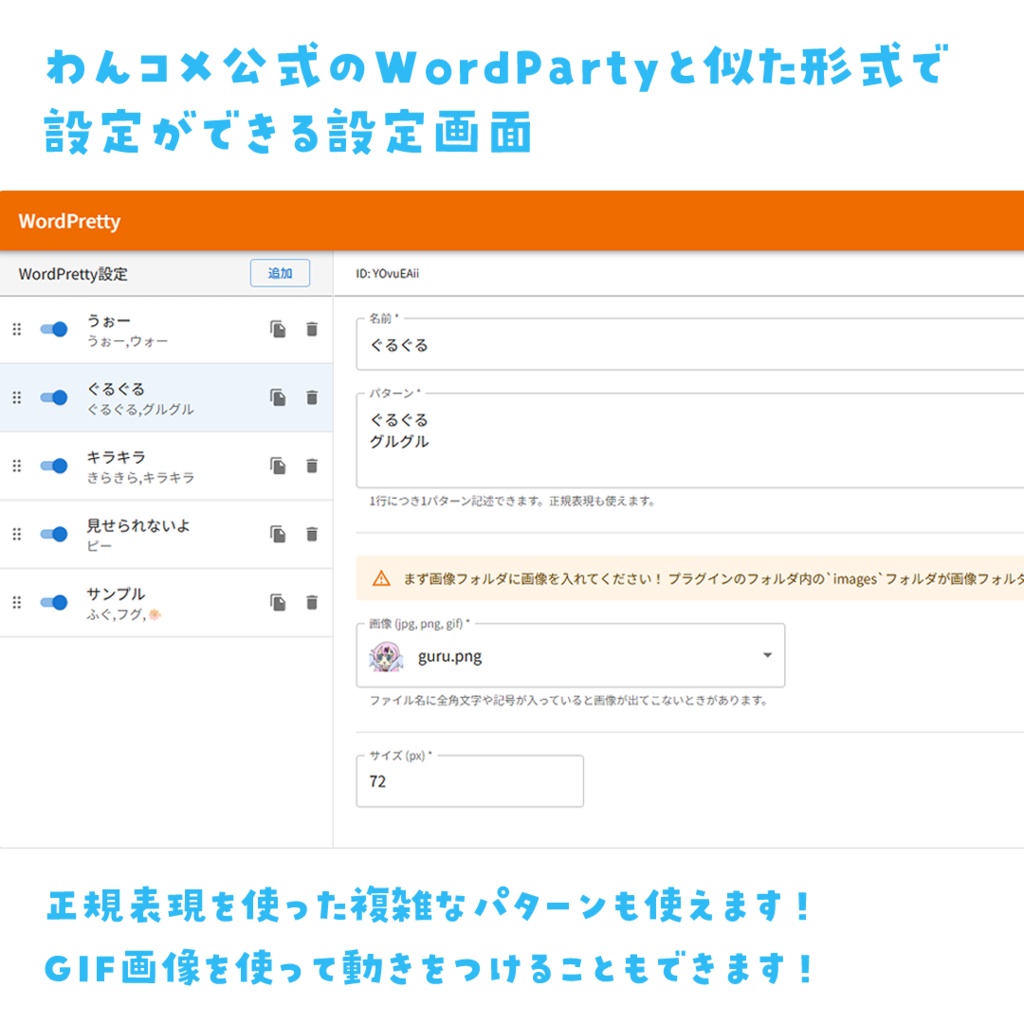
Task: Click the drag handle beside サンプル
Action: 16,602
